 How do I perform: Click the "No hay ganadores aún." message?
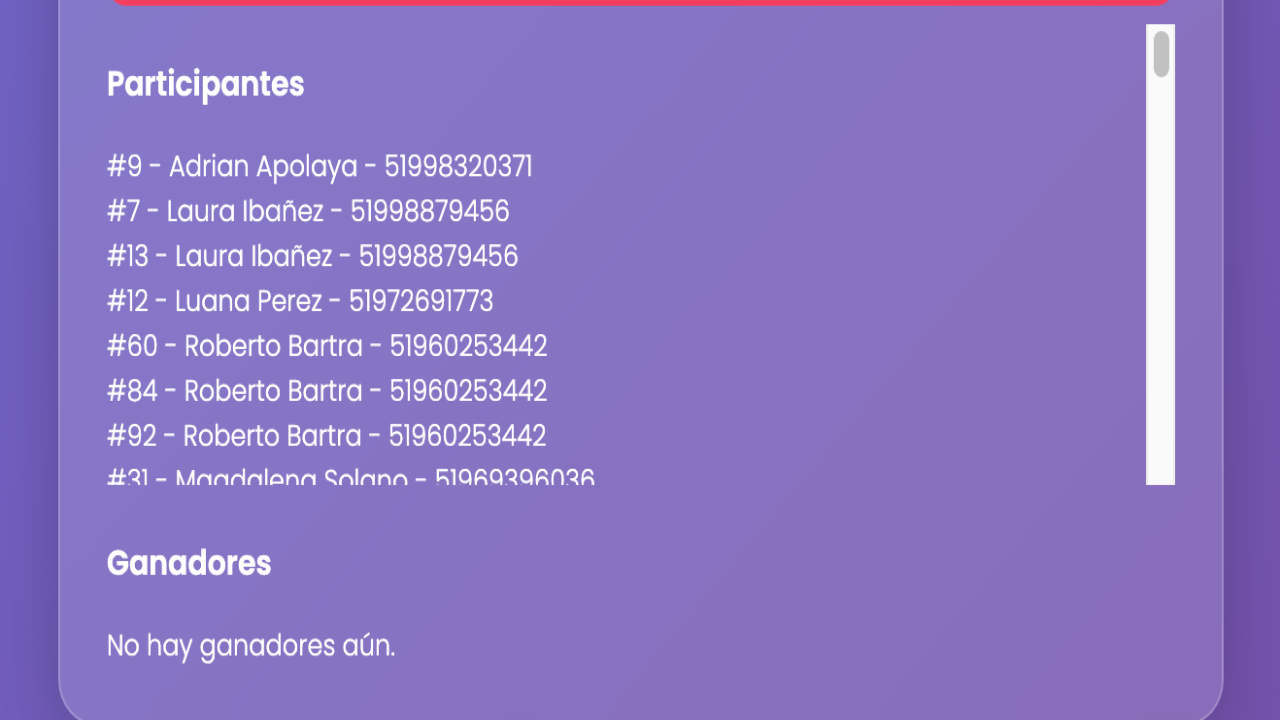251,646
